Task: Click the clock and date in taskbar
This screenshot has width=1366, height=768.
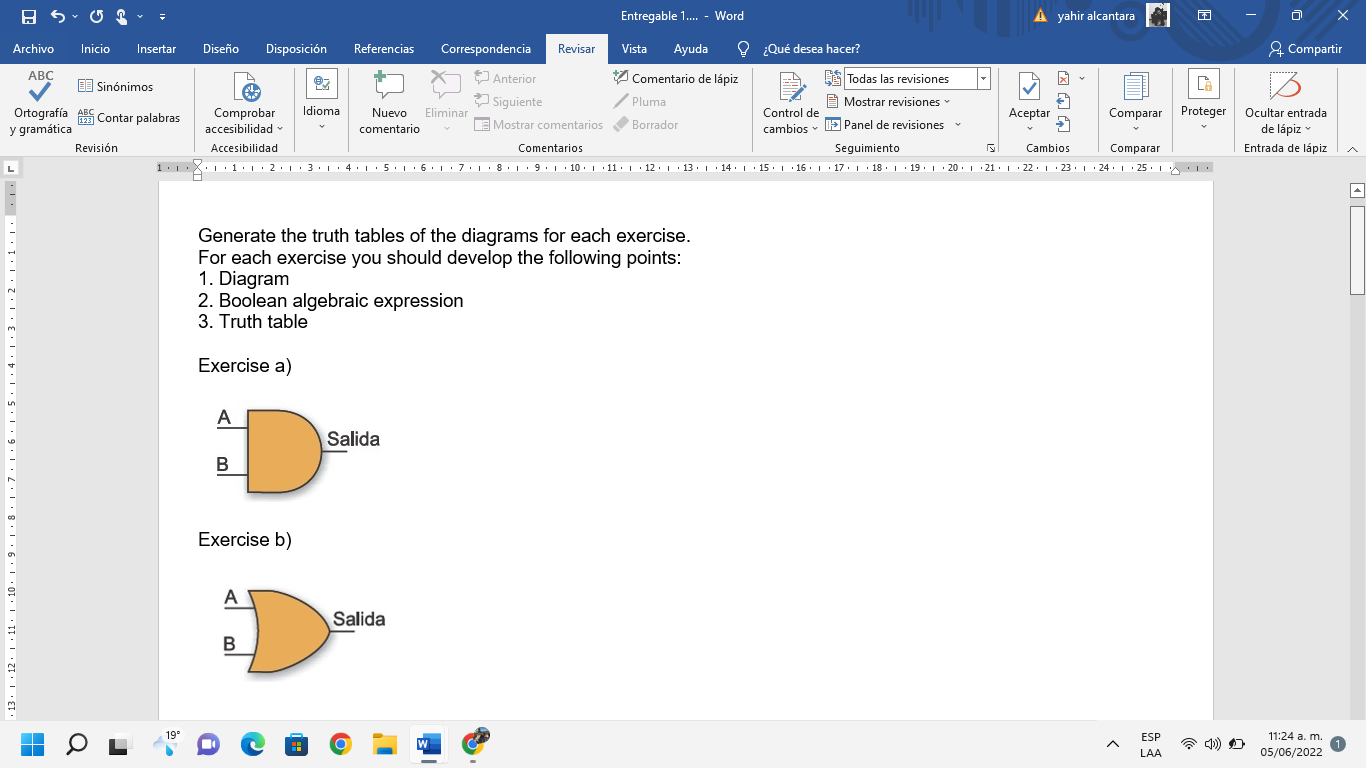Action: 1291,744
